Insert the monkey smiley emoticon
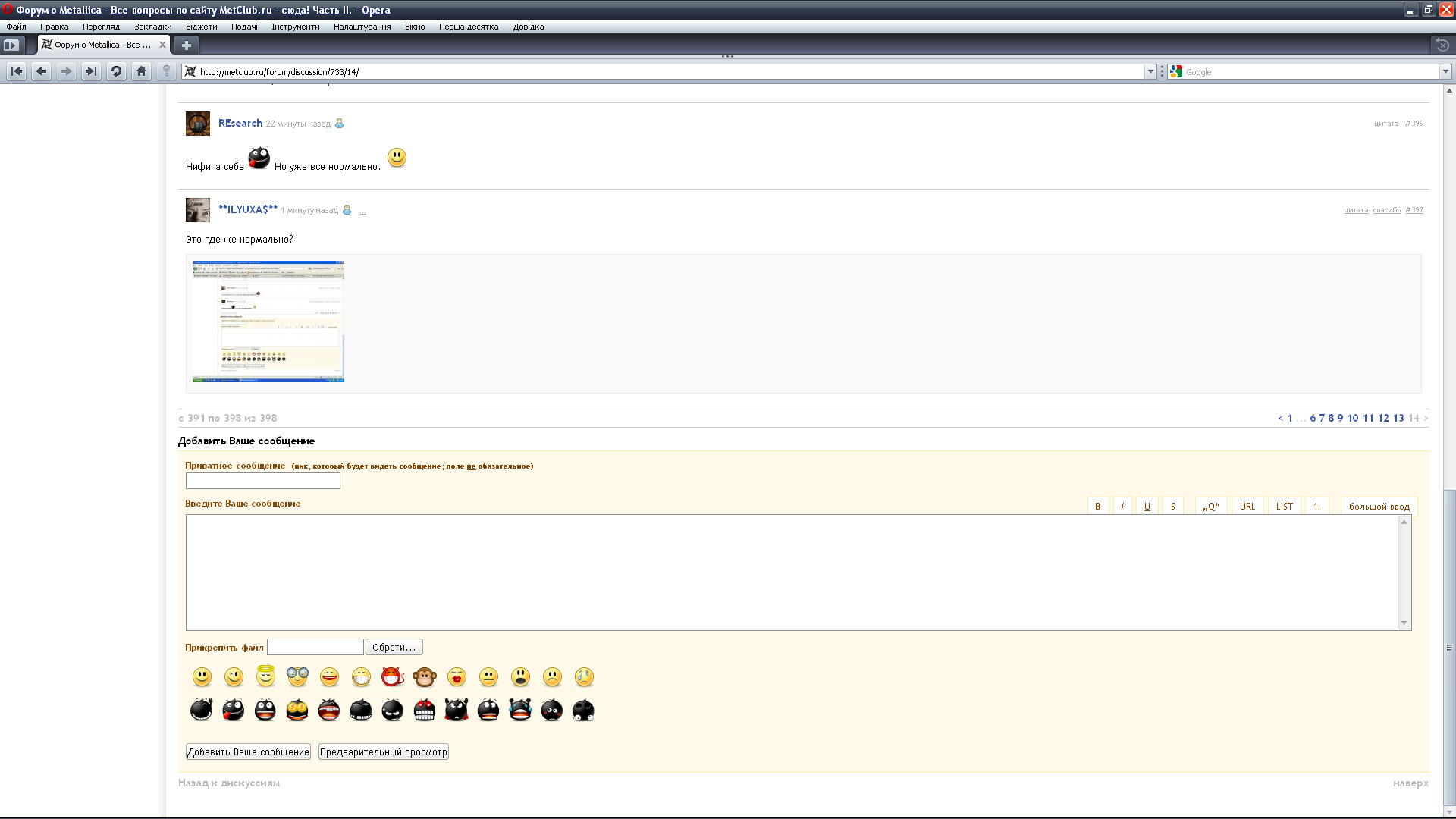Viewport: 1456px width, 819px height. [425, 676]
